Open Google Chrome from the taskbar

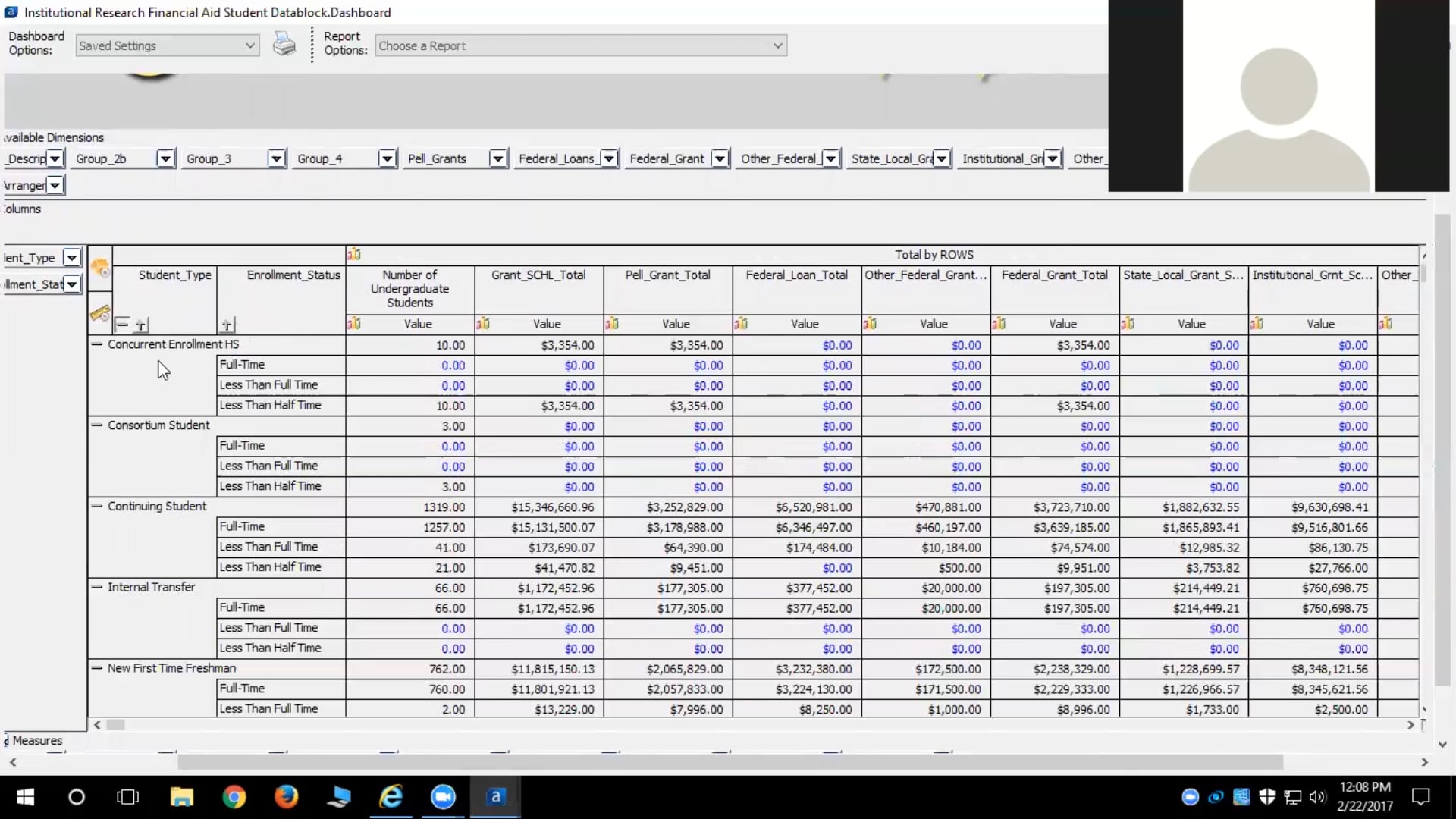234,797
